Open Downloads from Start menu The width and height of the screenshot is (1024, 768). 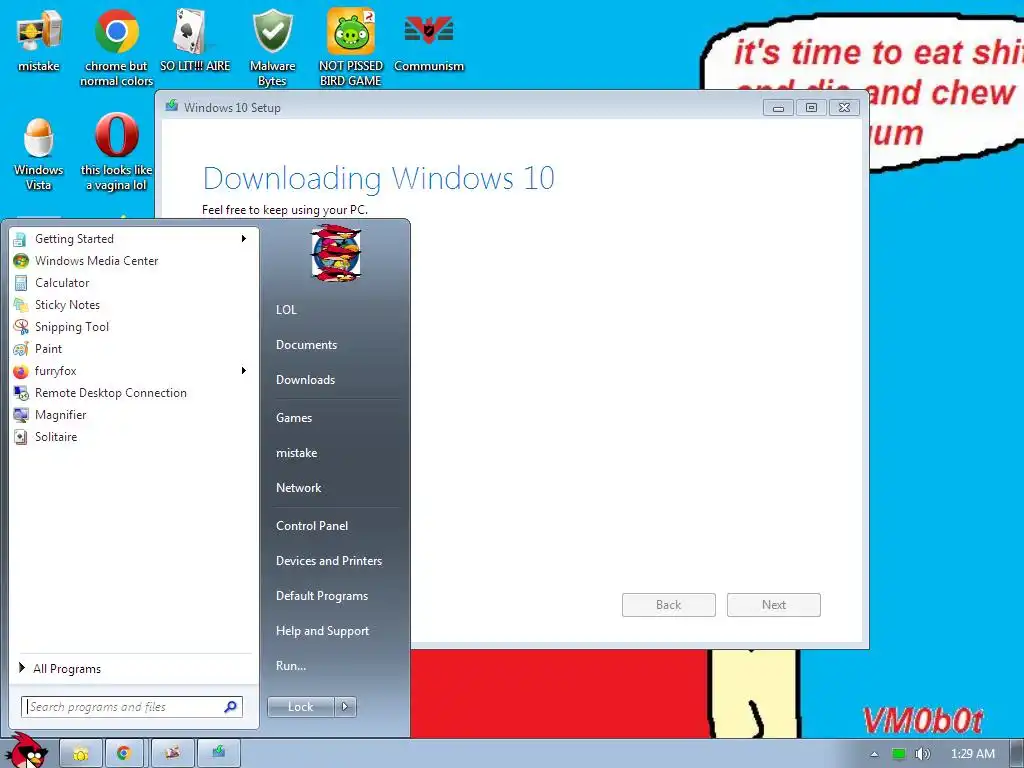point(305,379)
